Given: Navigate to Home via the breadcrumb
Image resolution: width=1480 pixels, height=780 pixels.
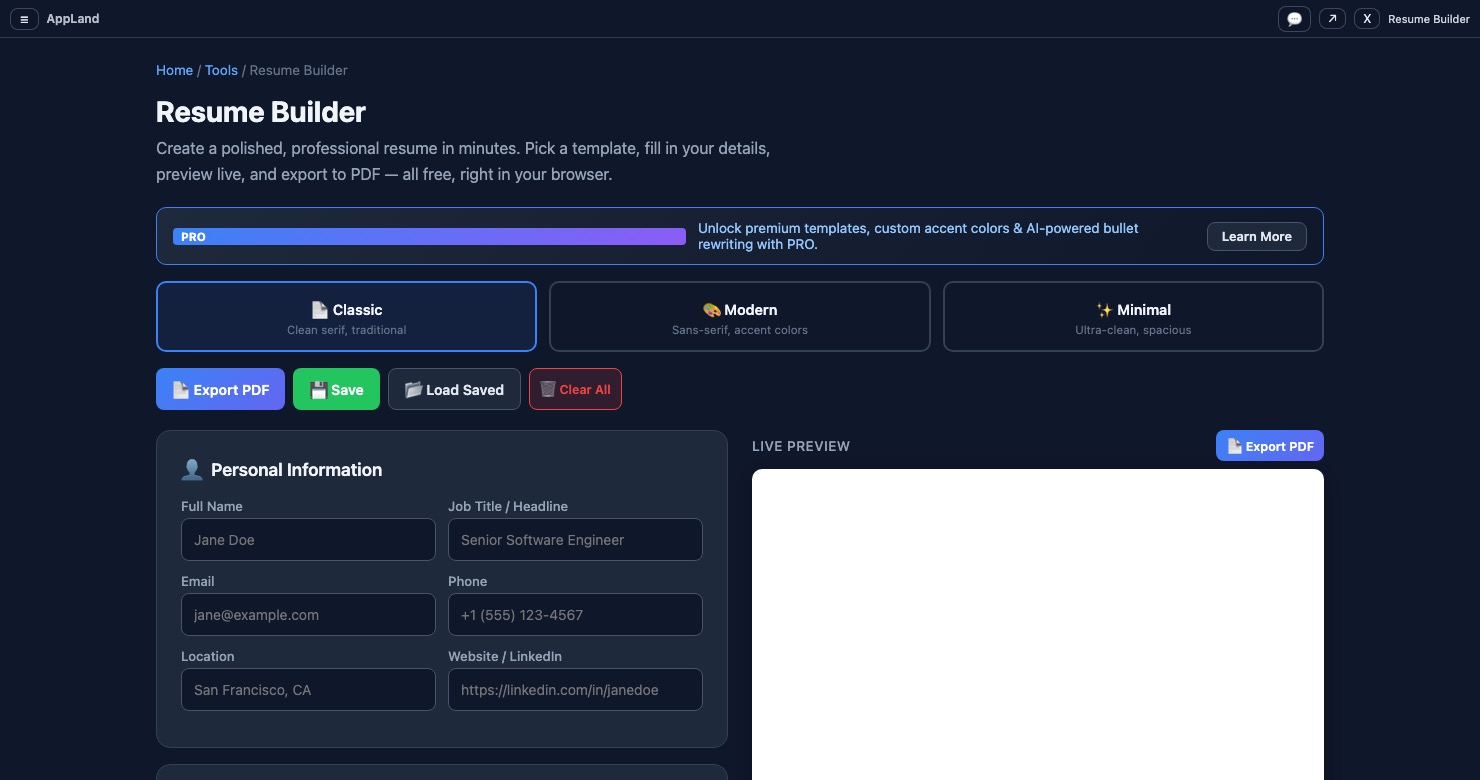Looking at the screenshot, I should coord(174,70).
